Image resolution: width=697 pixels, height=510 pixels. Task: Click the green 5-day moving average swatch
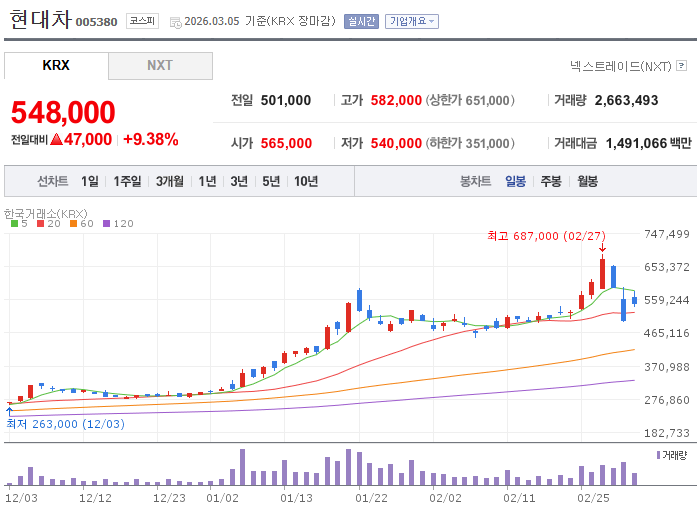coord(15,224)
